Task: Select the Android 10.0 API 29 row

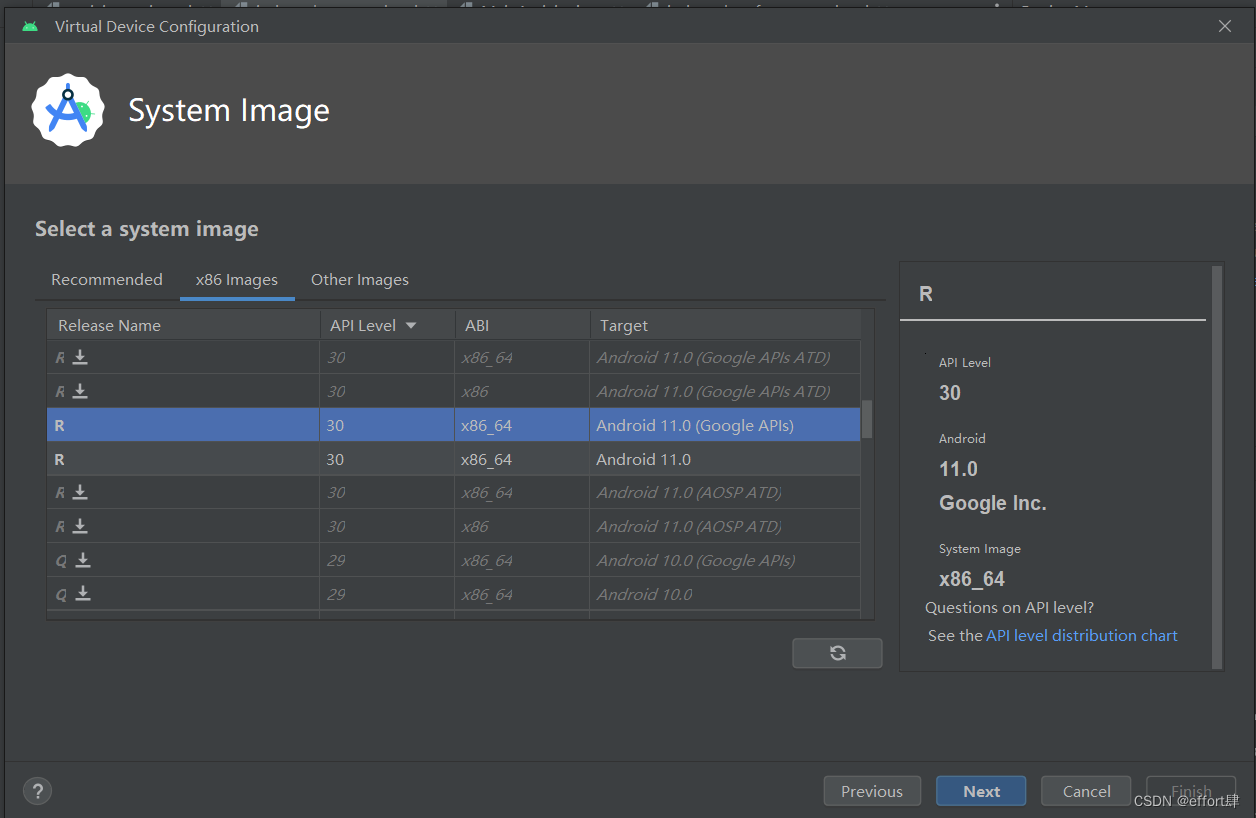Action: pos(454,594)
